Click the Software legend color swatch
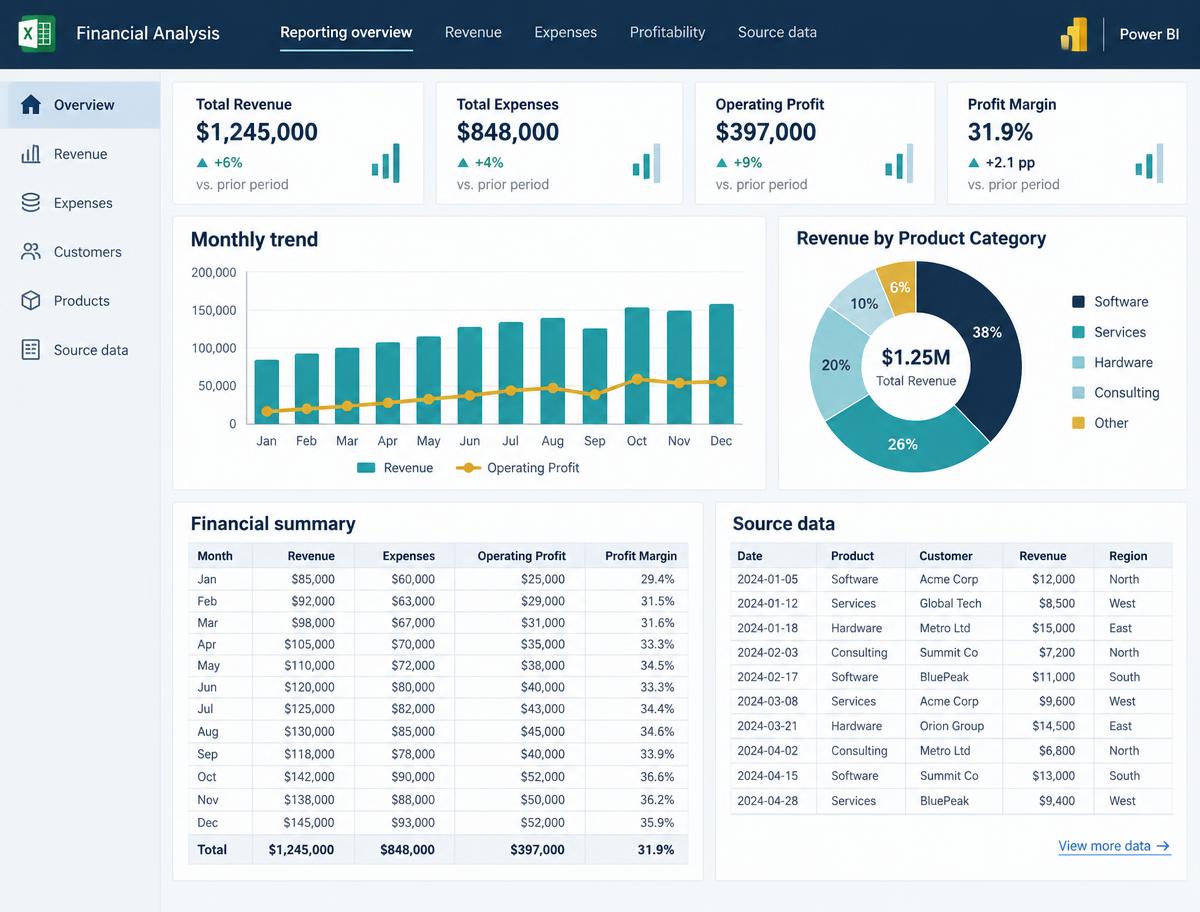 [x=1078, y=302]
